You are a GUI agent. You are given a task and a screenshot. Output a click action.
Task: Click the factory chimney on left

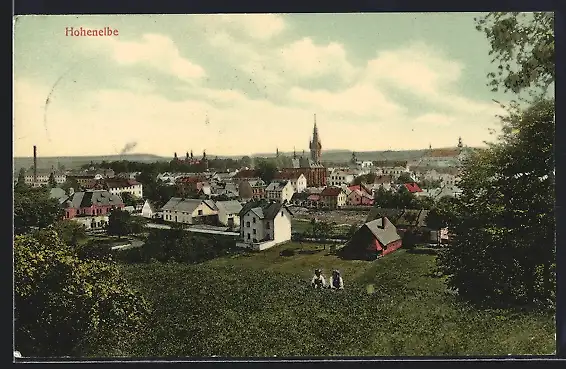point(35,165)
